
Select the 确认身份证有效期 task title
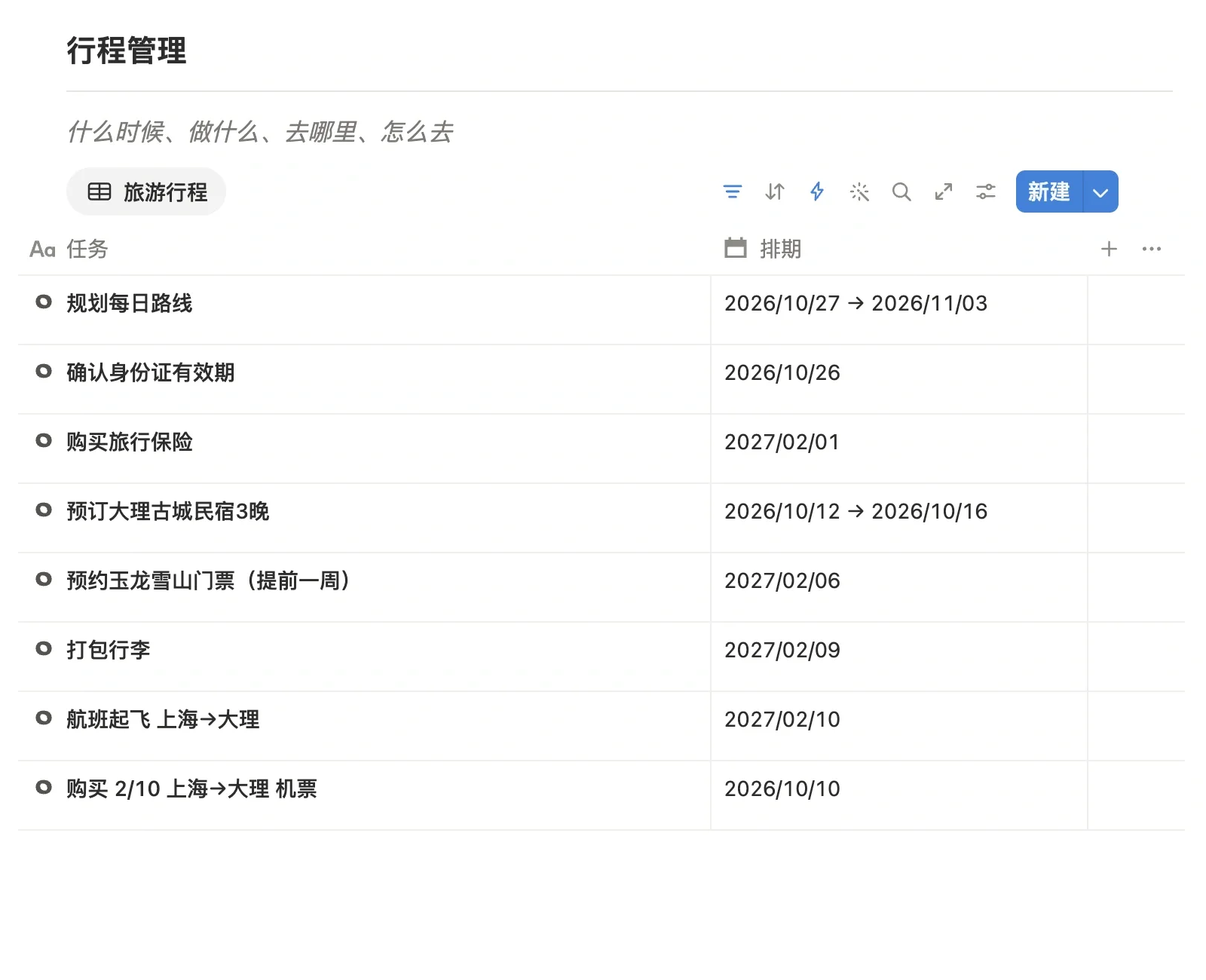coord(150,372)
